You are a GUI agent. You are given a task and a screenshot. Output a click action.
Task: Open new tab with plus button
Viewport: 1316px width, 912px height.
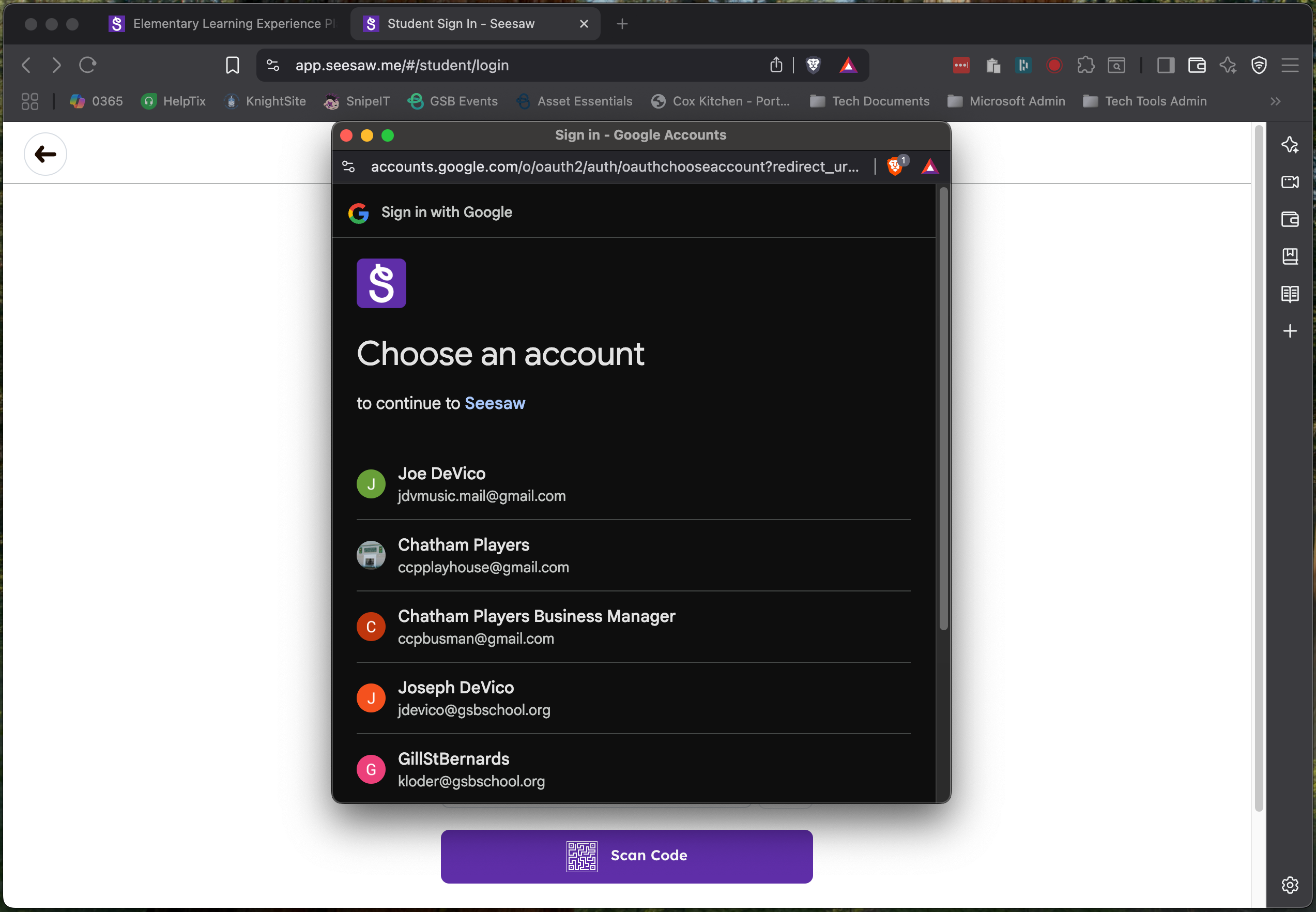click(x=622, y=23)
